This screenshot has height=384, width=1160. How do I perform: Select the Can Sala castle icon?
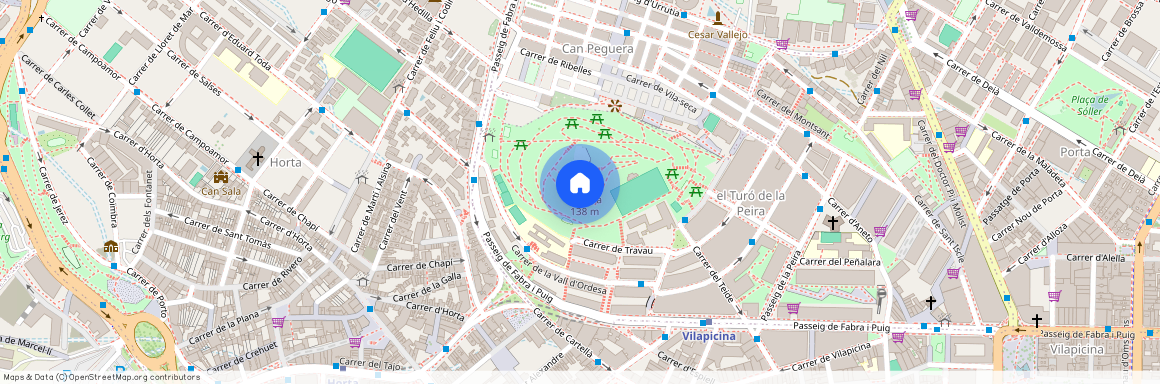220,177
